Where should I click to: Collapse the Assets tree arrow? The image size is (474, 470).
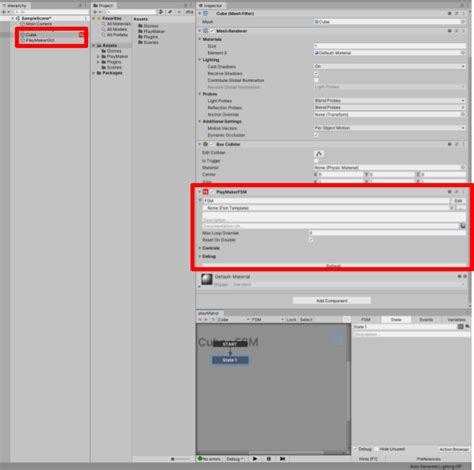pos(94,45)
